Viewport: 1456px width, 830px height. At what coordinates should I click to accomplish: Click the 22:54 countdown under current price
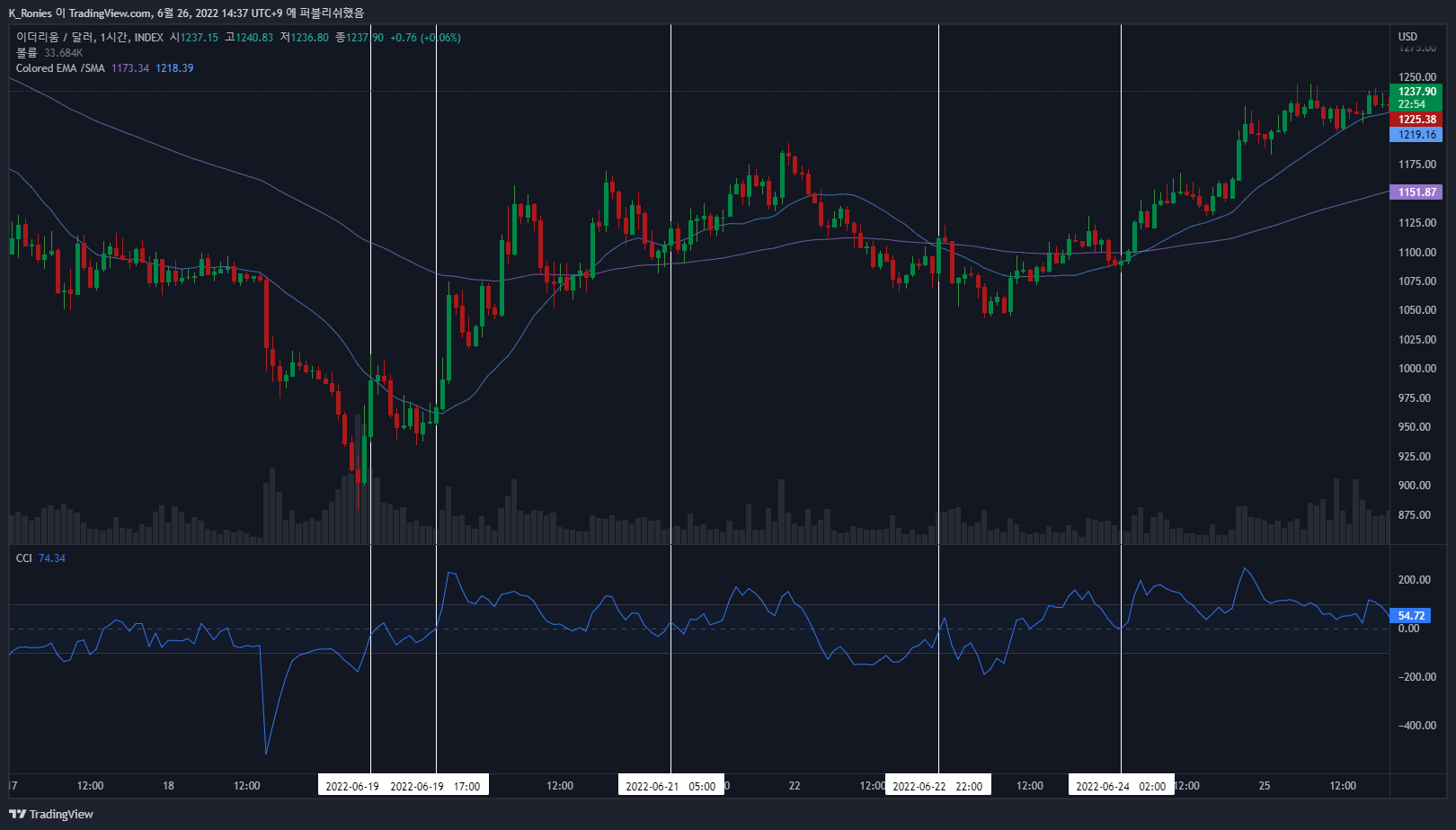coord(1411,104)
